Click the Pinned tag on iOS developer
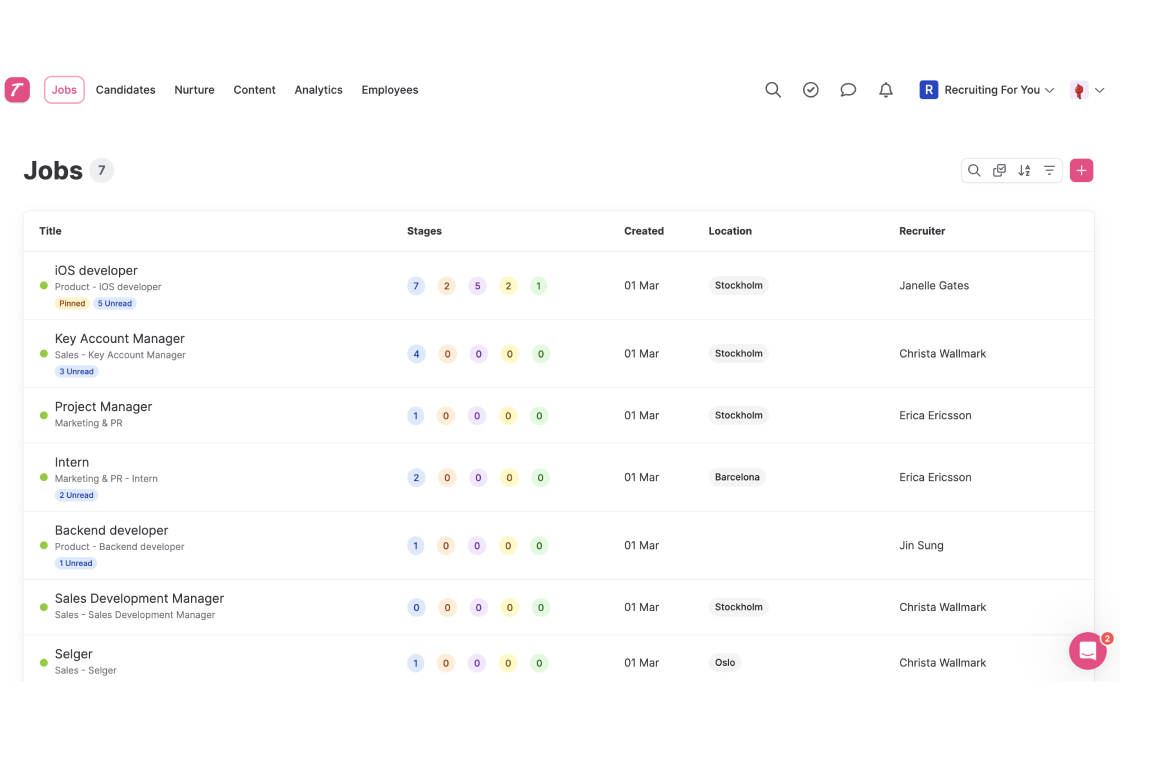Viewport: 1160px width, 778px height. point(72,303)
